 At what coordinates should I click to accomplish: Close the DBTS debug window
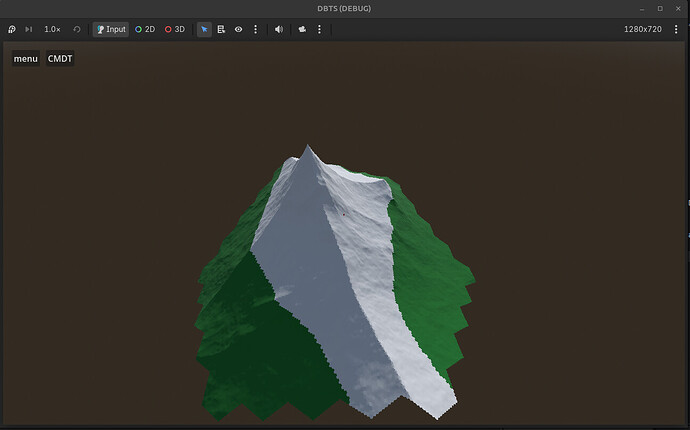(678, 9)
